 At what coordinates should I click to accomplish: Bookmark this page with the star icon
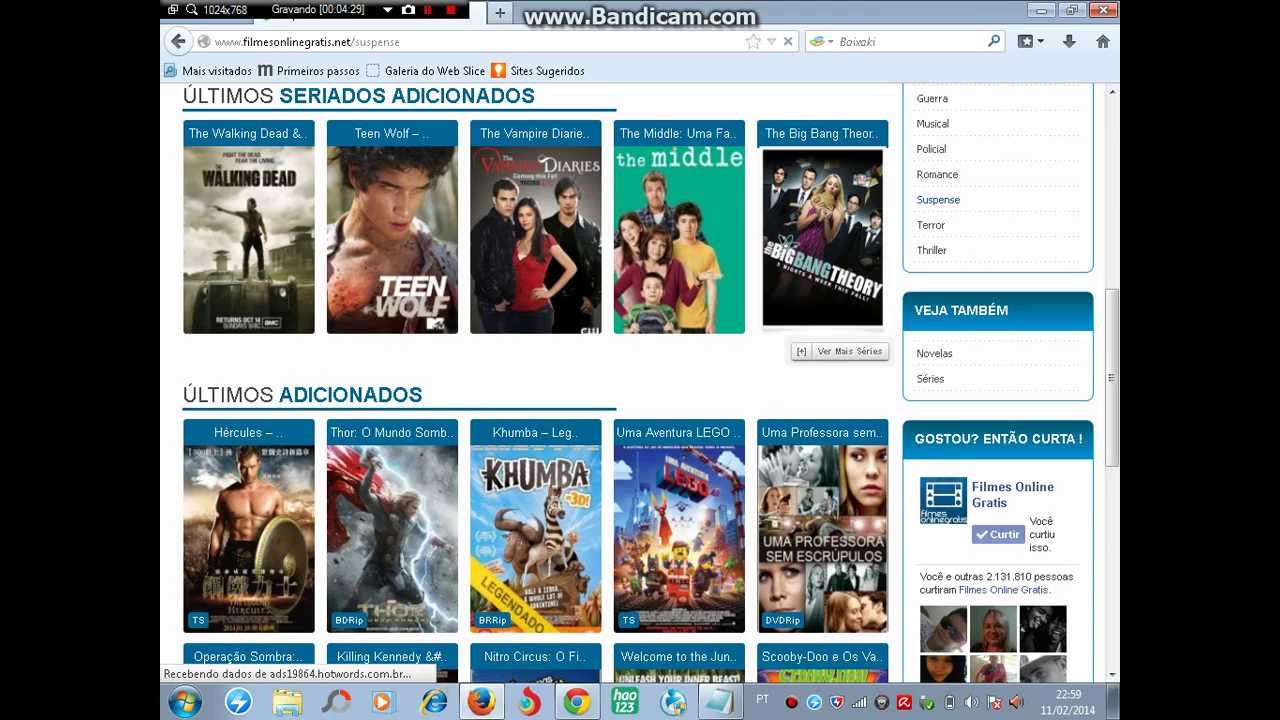753,41
